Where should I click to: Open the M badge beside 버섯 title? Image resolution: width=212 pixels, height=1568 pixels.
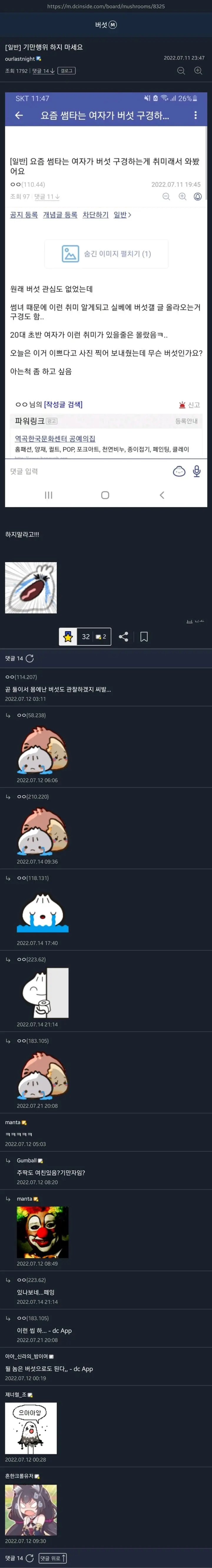point(113,25)
